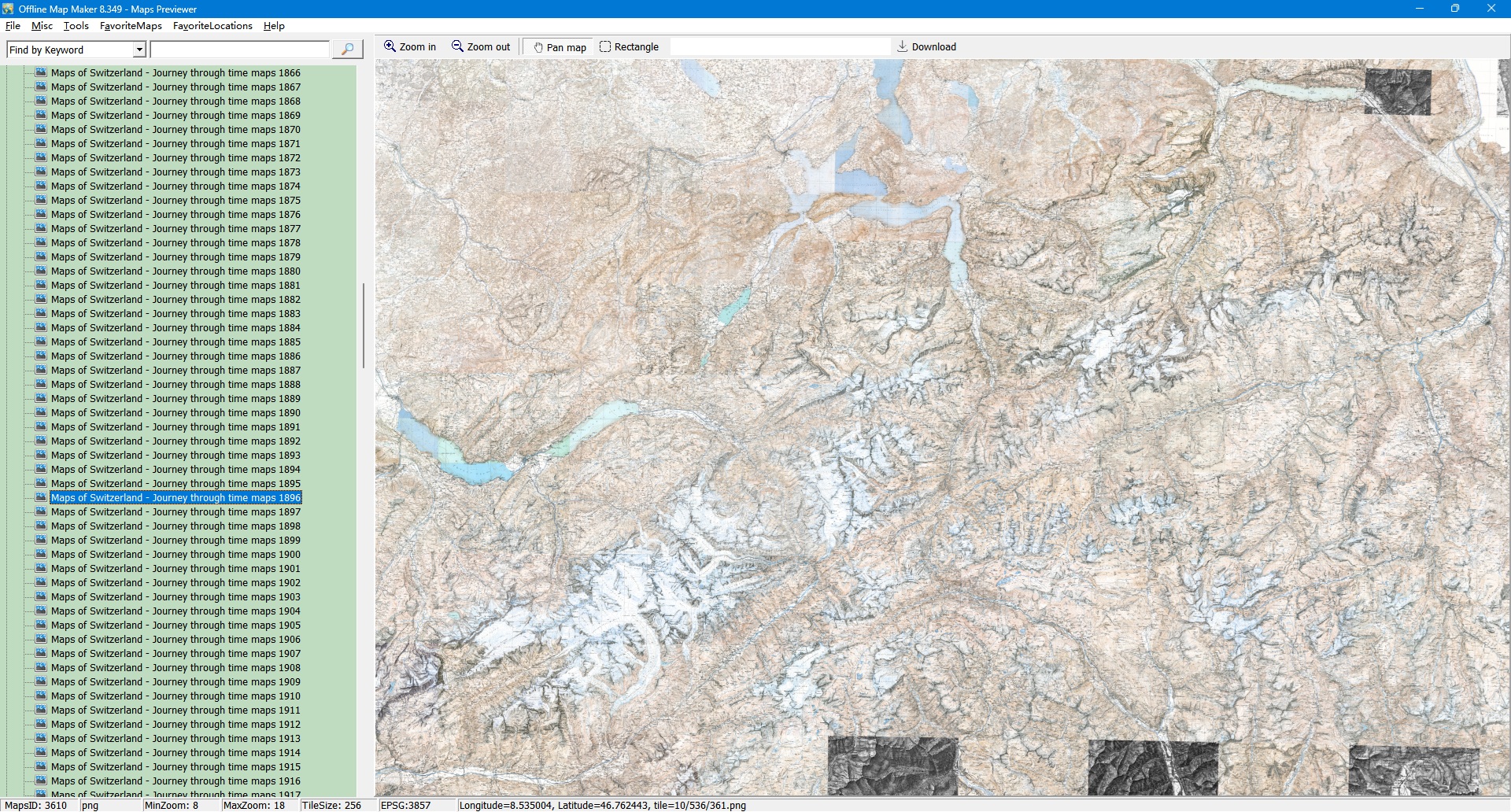Select the Zoom out tool
The height and width of the screenshot is (812, 1511).
coord(480,47)
